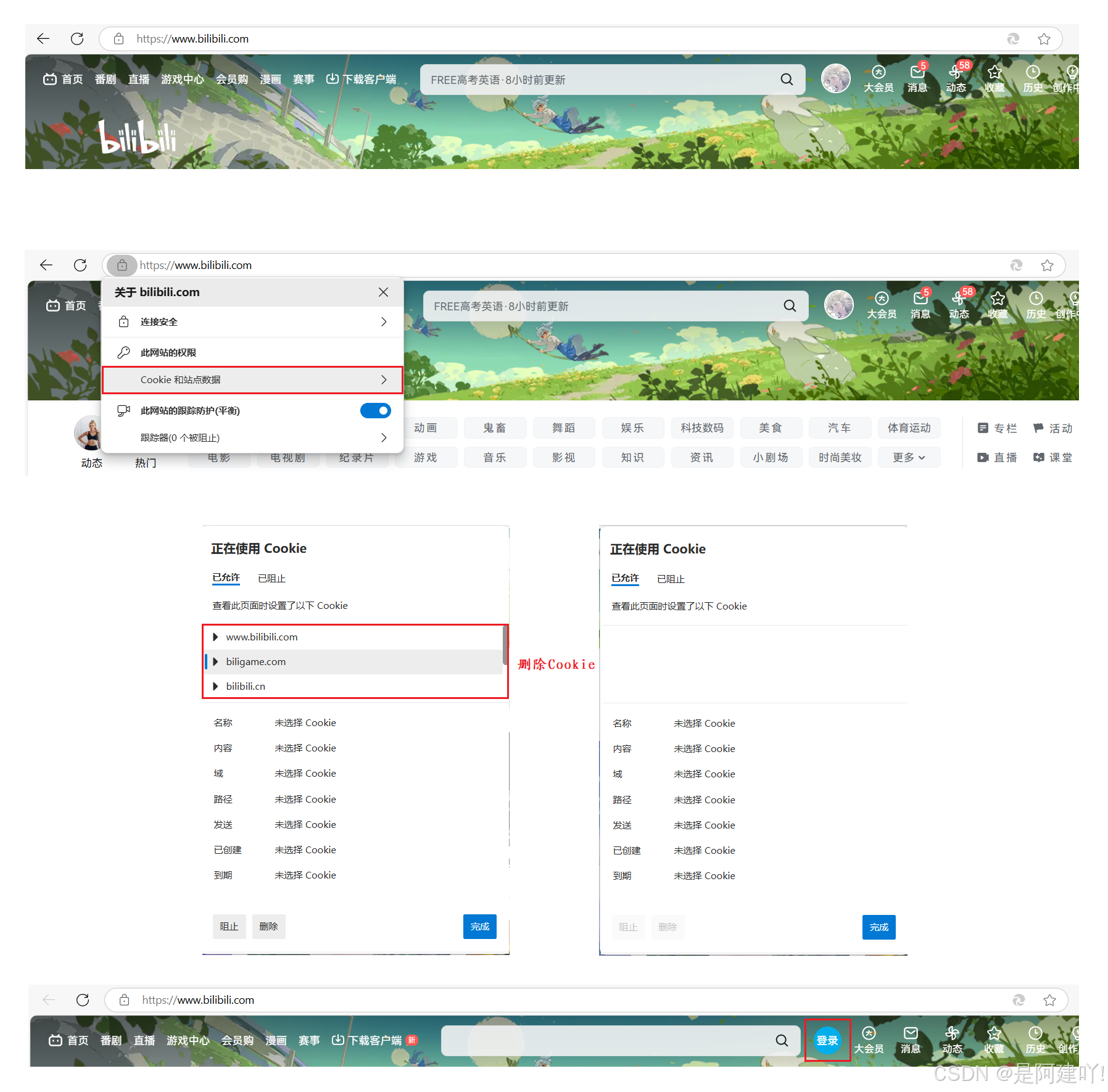Open the user avatar in the middle bilibili header
This screenshot has height=1092, width=1108.
pos(839,305)
